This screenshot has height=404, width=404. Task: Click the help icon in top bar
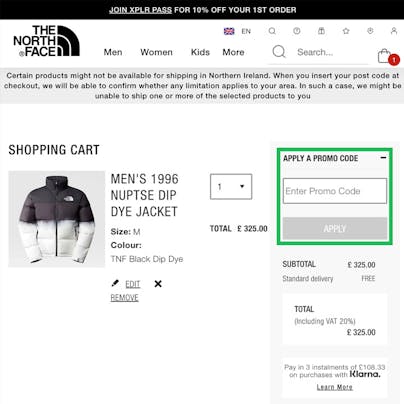(297, 31)
